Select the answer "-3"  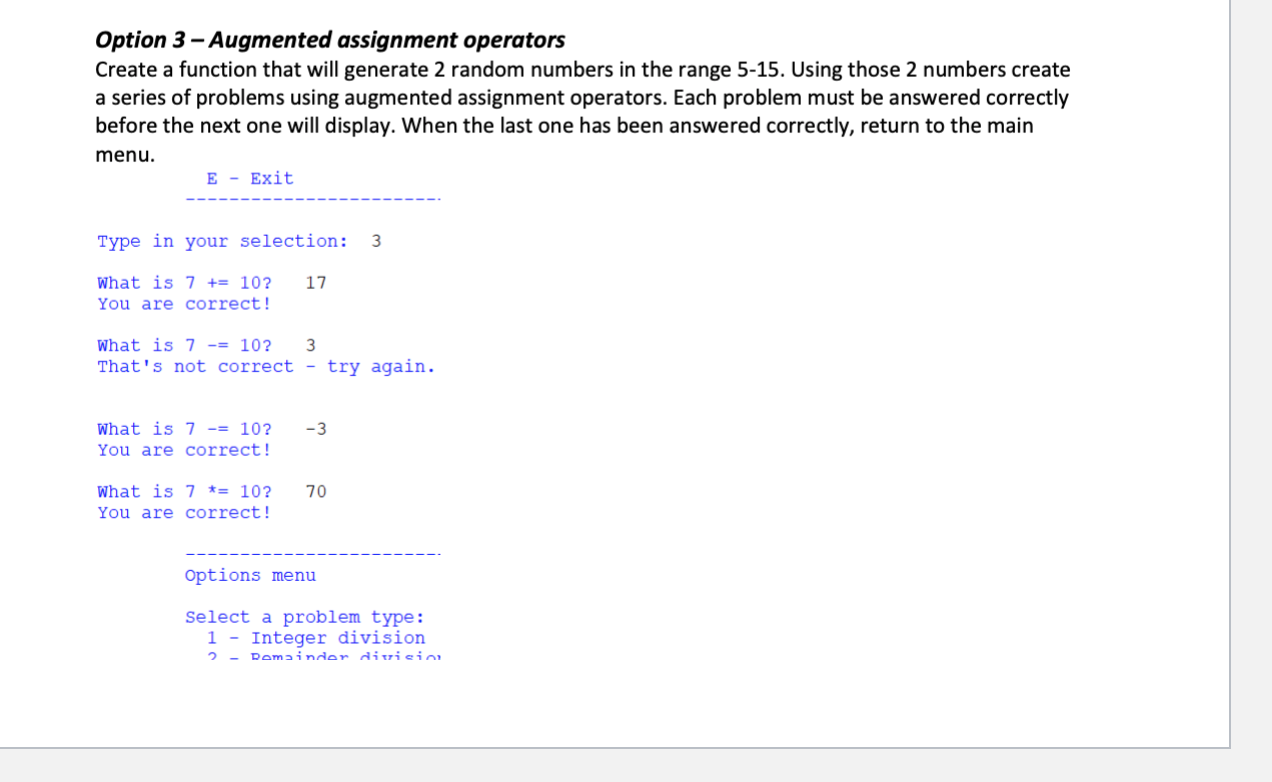(314, 428)
